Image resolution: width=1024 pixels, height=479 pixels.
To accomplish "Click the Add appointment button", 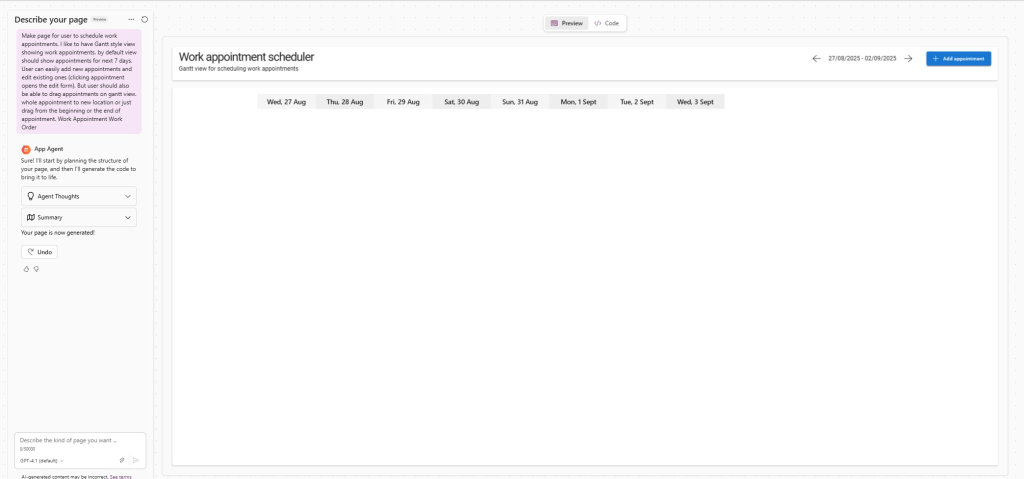I will point(958,59).
